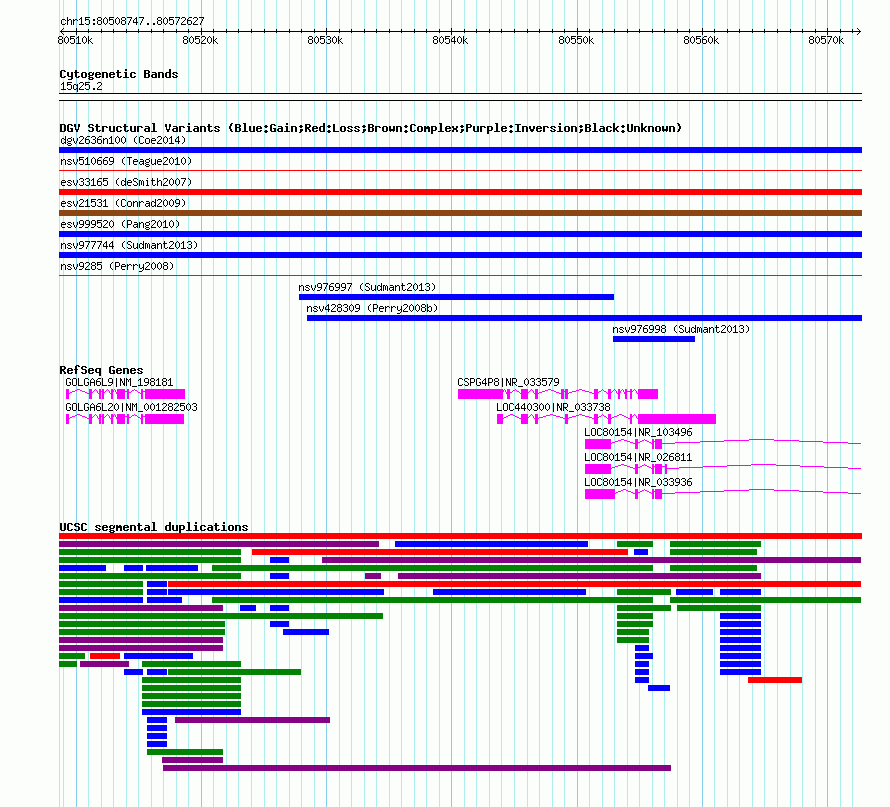Click the 80560k ruler tick label

701,40
